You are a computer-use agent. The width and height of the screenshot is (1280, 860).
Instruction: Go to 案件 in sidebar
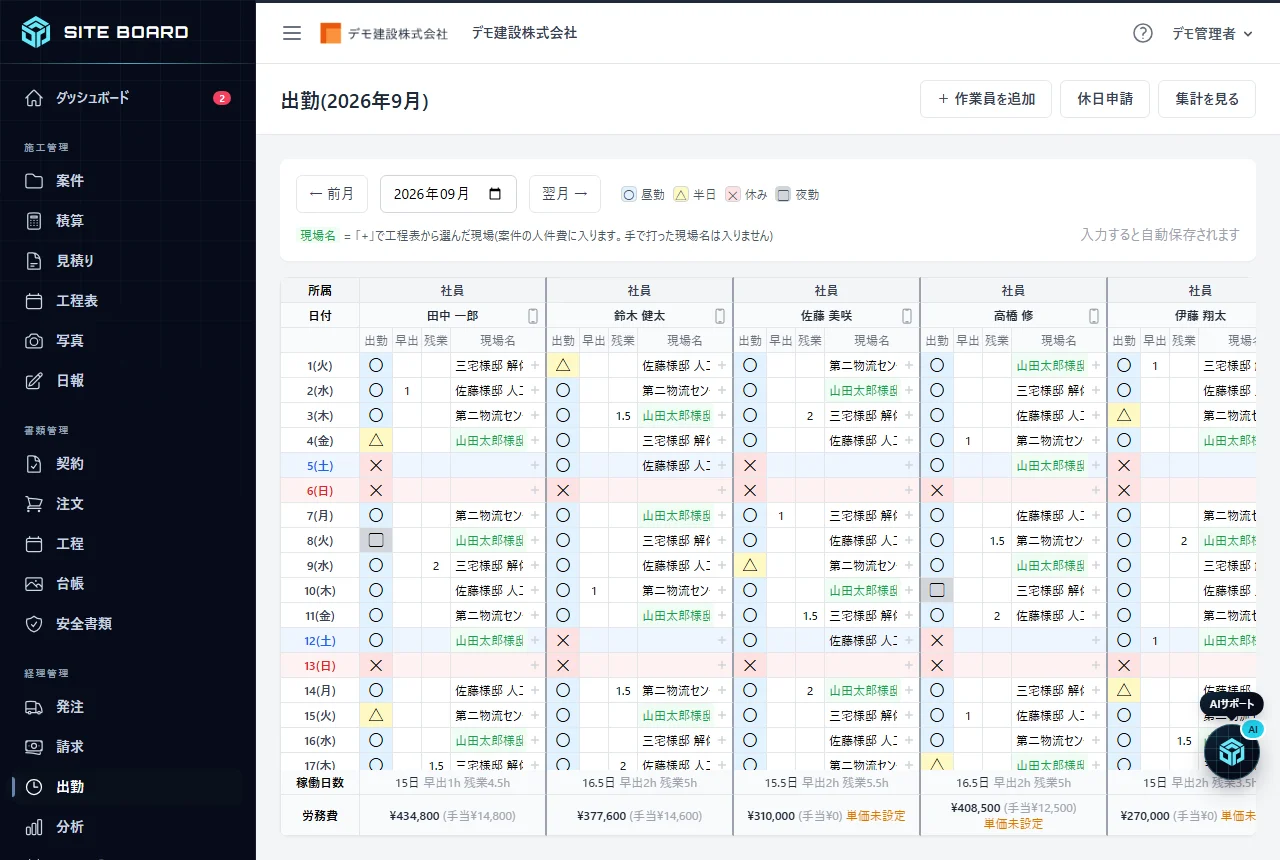click(x=128, y=181)
